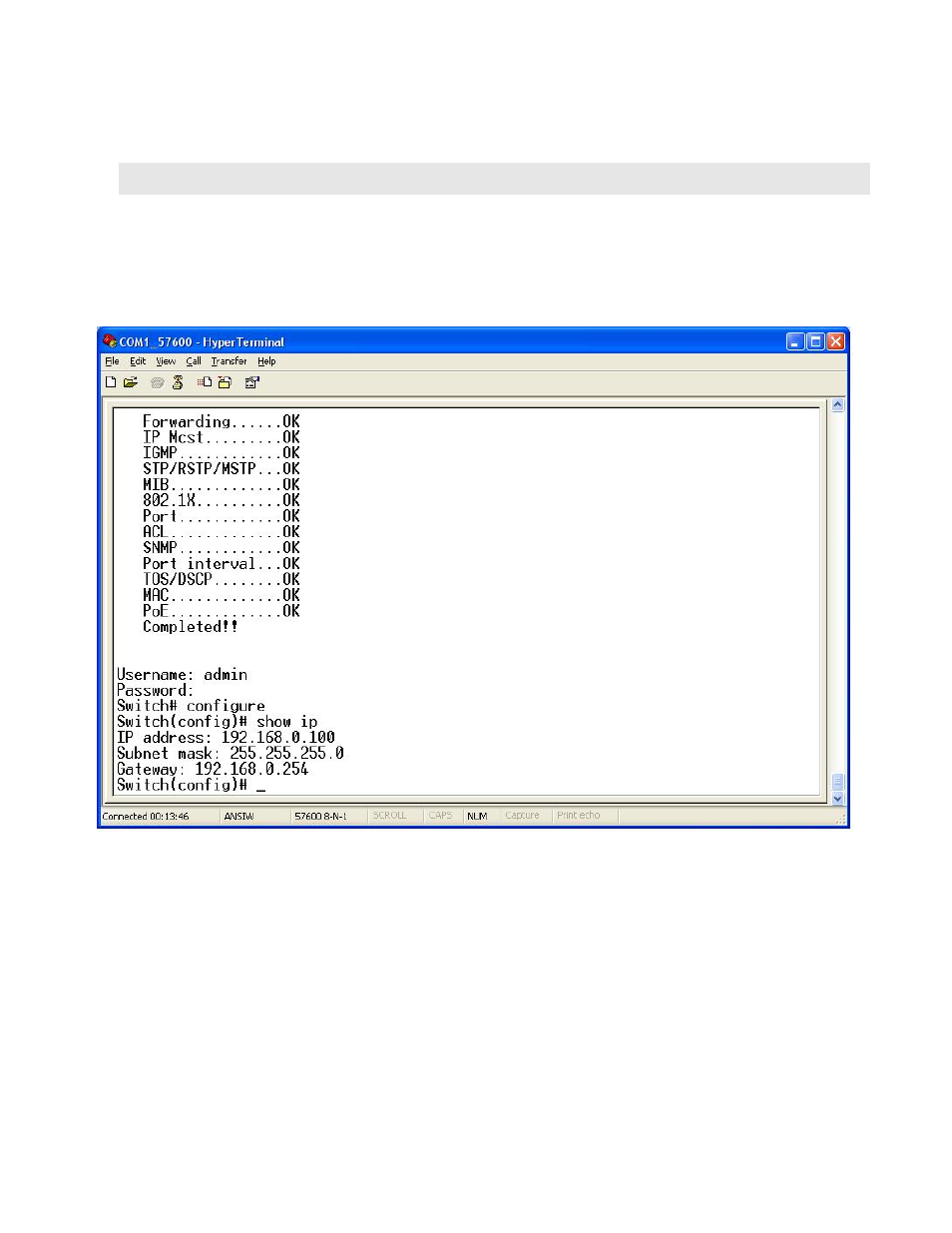Click the '802.1X..........OK' line
This screenshot has height=1233, width=952.
pos(222,501)
